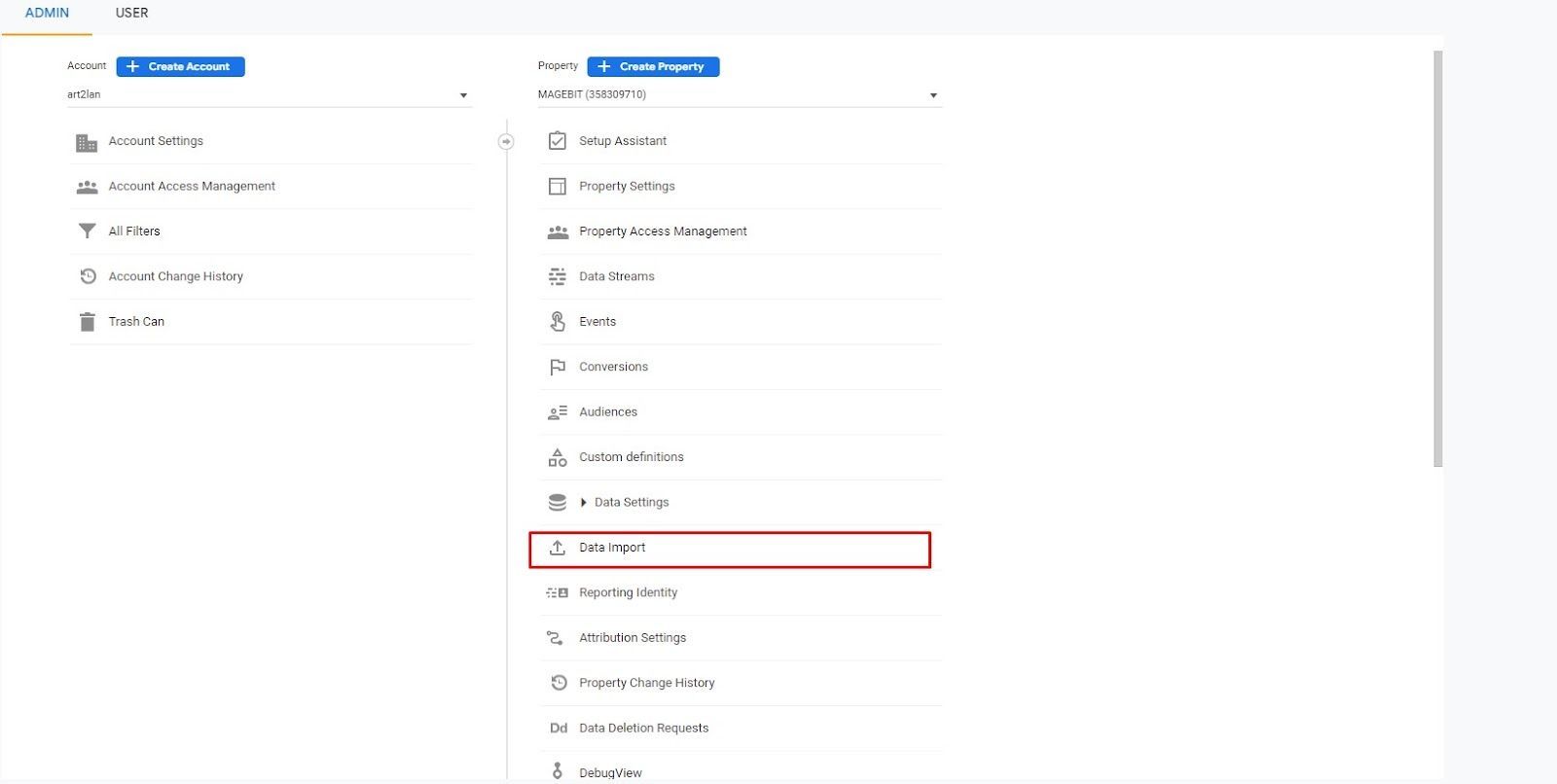Click the Attribution Settings path icon
1557x784 pixels.
pyautogui.click(x=556, y=638)
